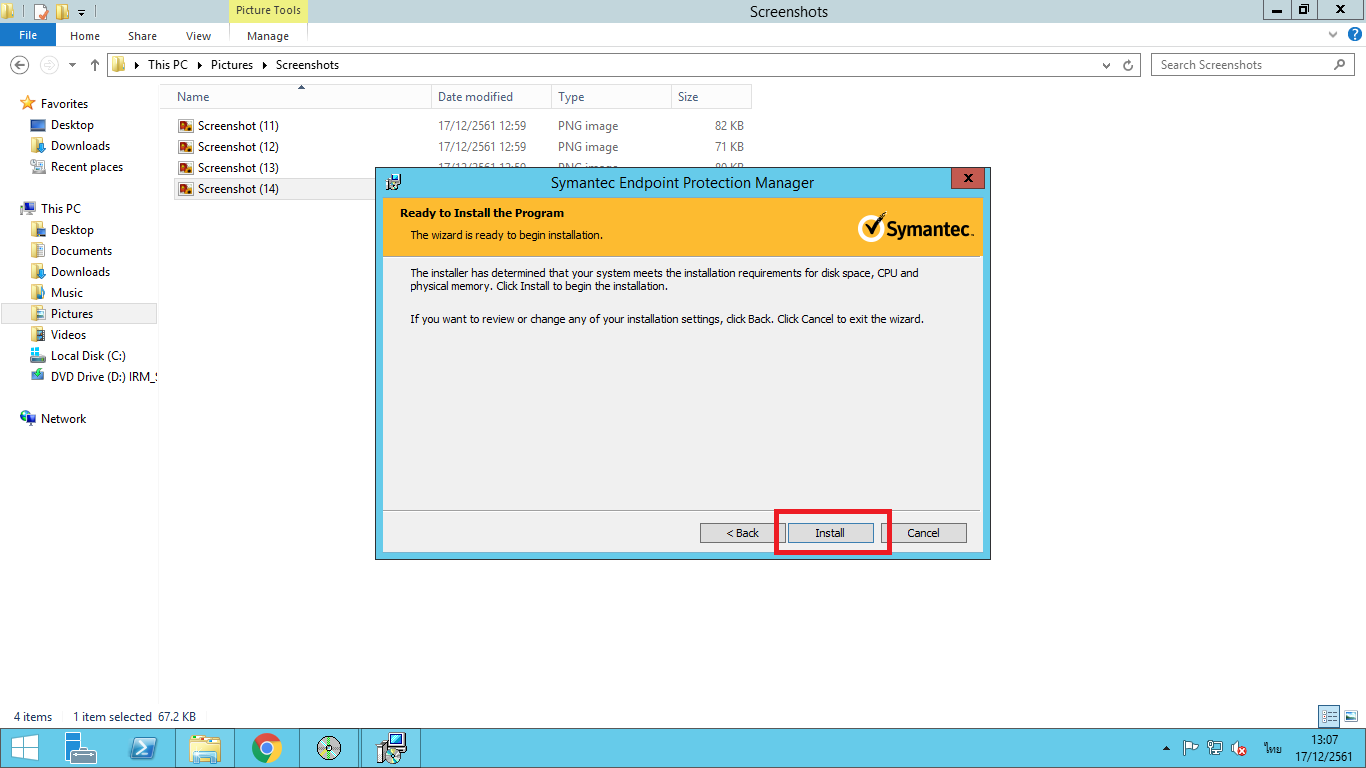The image size is (1366, 768).
Task: Click the Back button in the installer
Action: [x=743, y=533]
